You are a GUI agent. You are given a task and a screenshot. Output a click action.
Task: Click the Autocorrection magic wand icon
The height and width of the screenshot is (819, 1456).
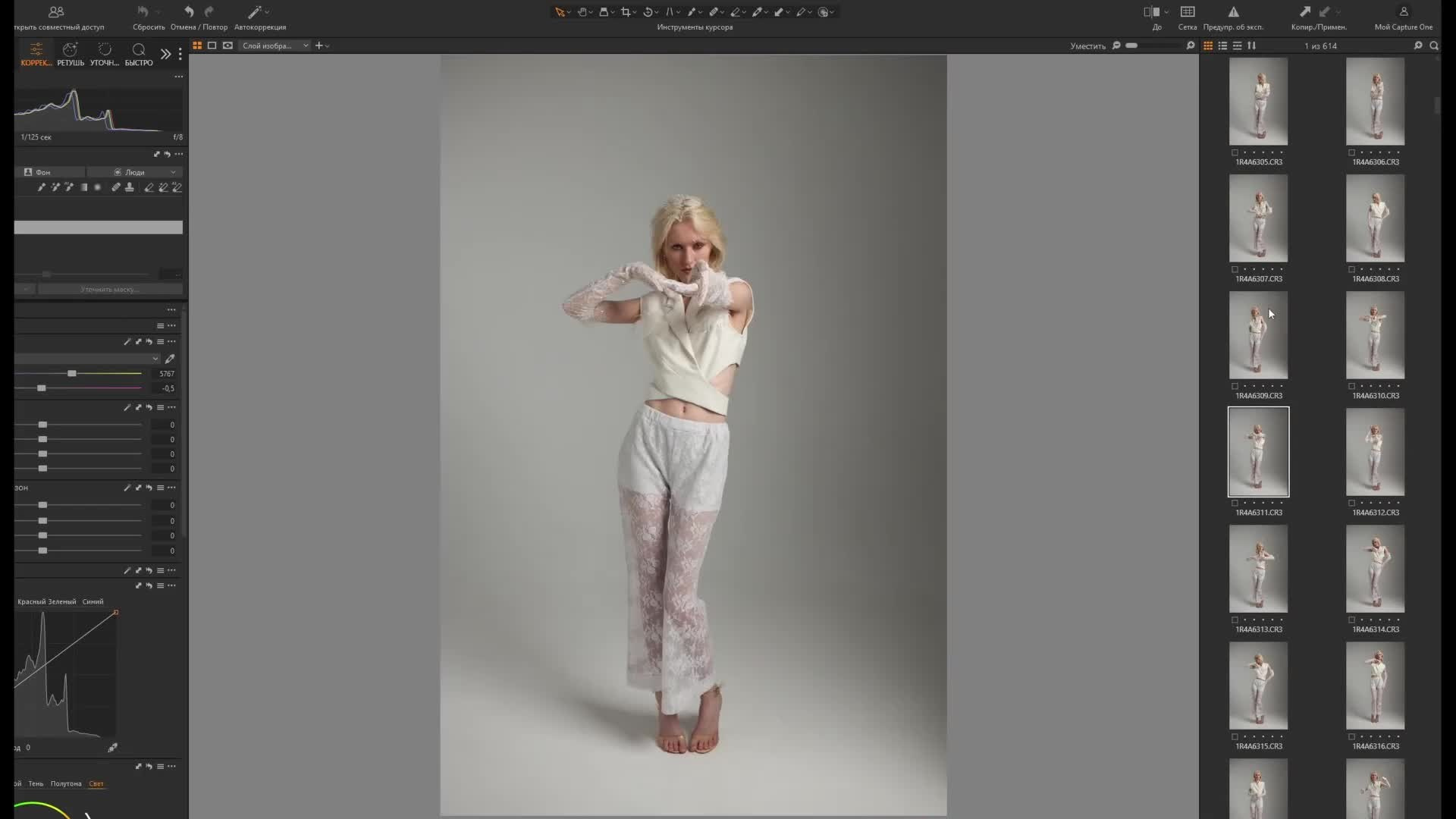[255, 12]
